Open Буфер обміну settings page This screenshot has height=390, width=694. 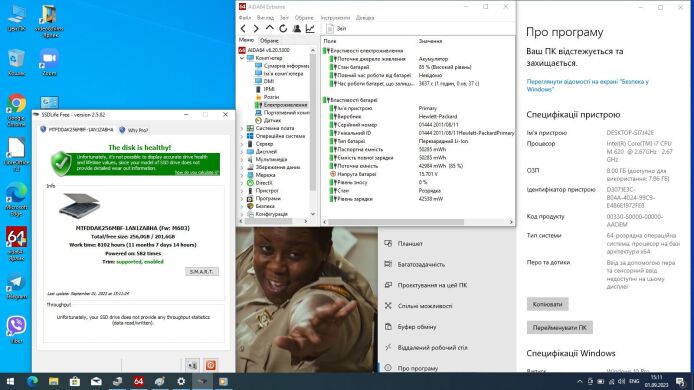pyautogui.click(x=416, y=327)
